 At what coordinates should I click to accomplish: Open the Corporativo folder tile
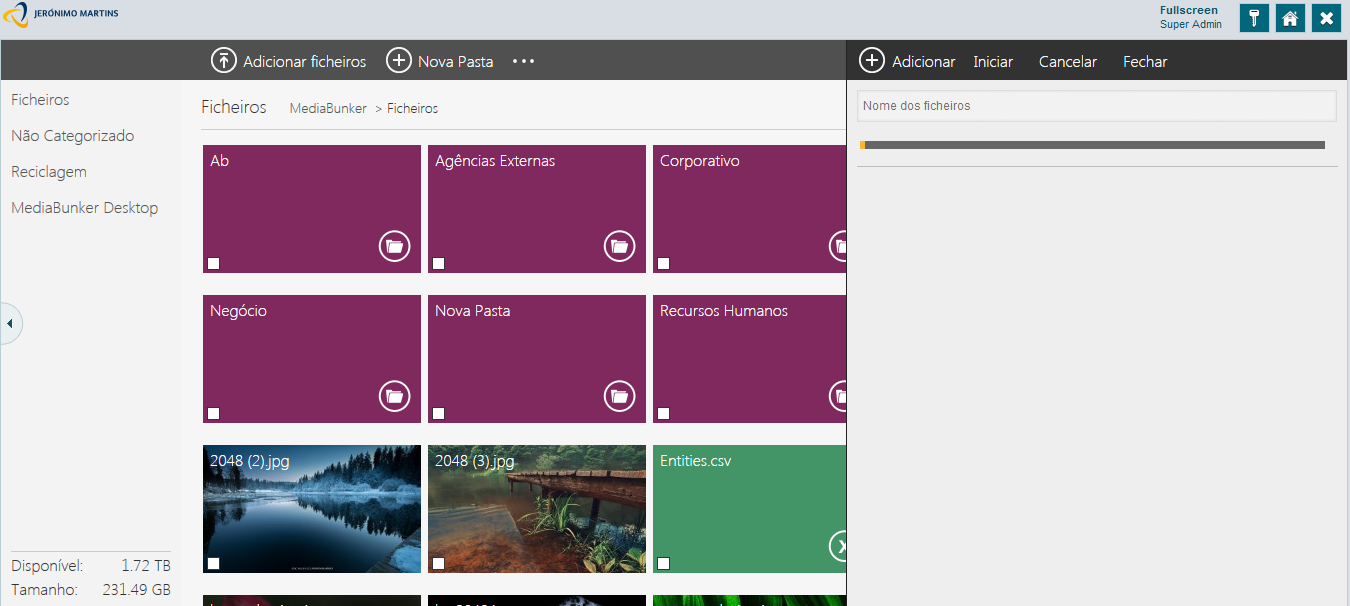click(749, 209)
